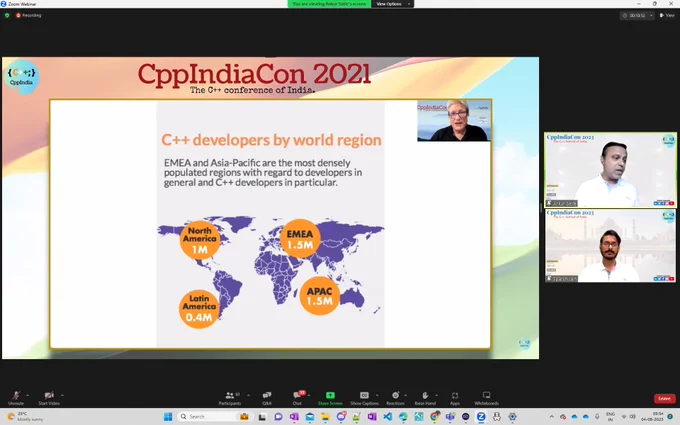680x425 pixels.
Task: Click the View layout button
Action: point(667,15)
